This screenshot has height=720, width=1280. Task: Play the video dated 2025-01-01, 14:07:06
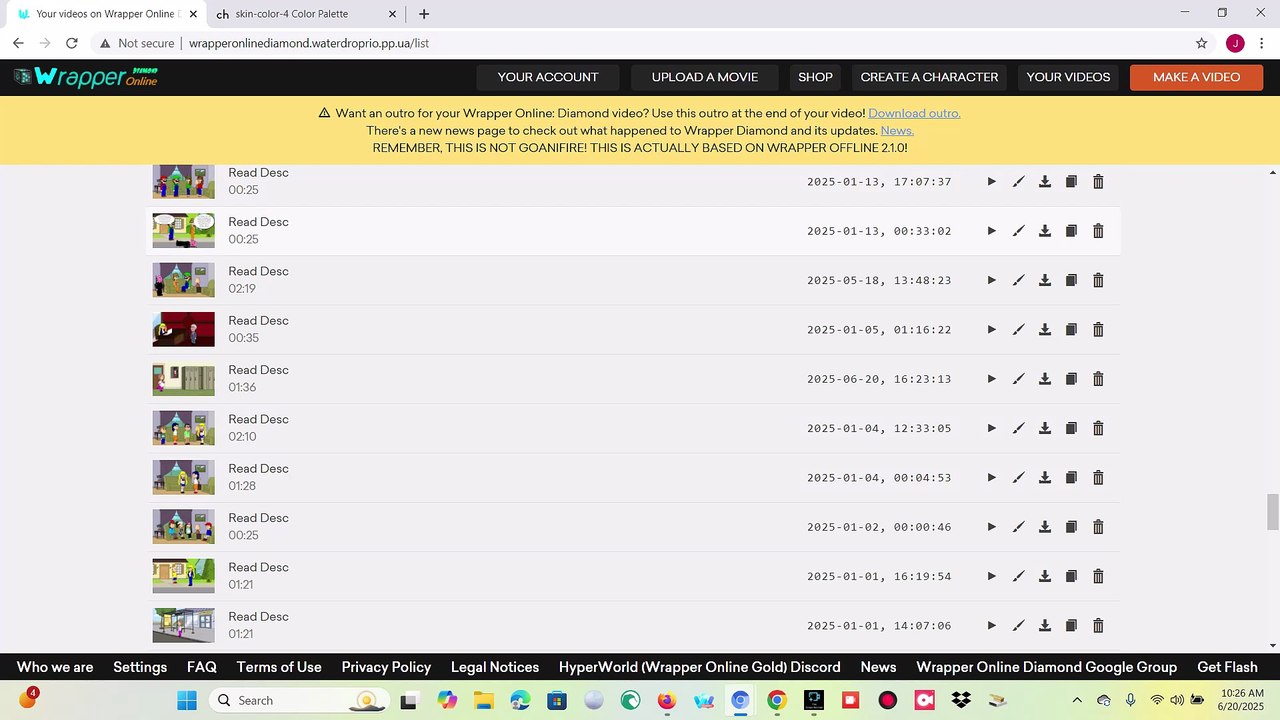coord(991,626)
